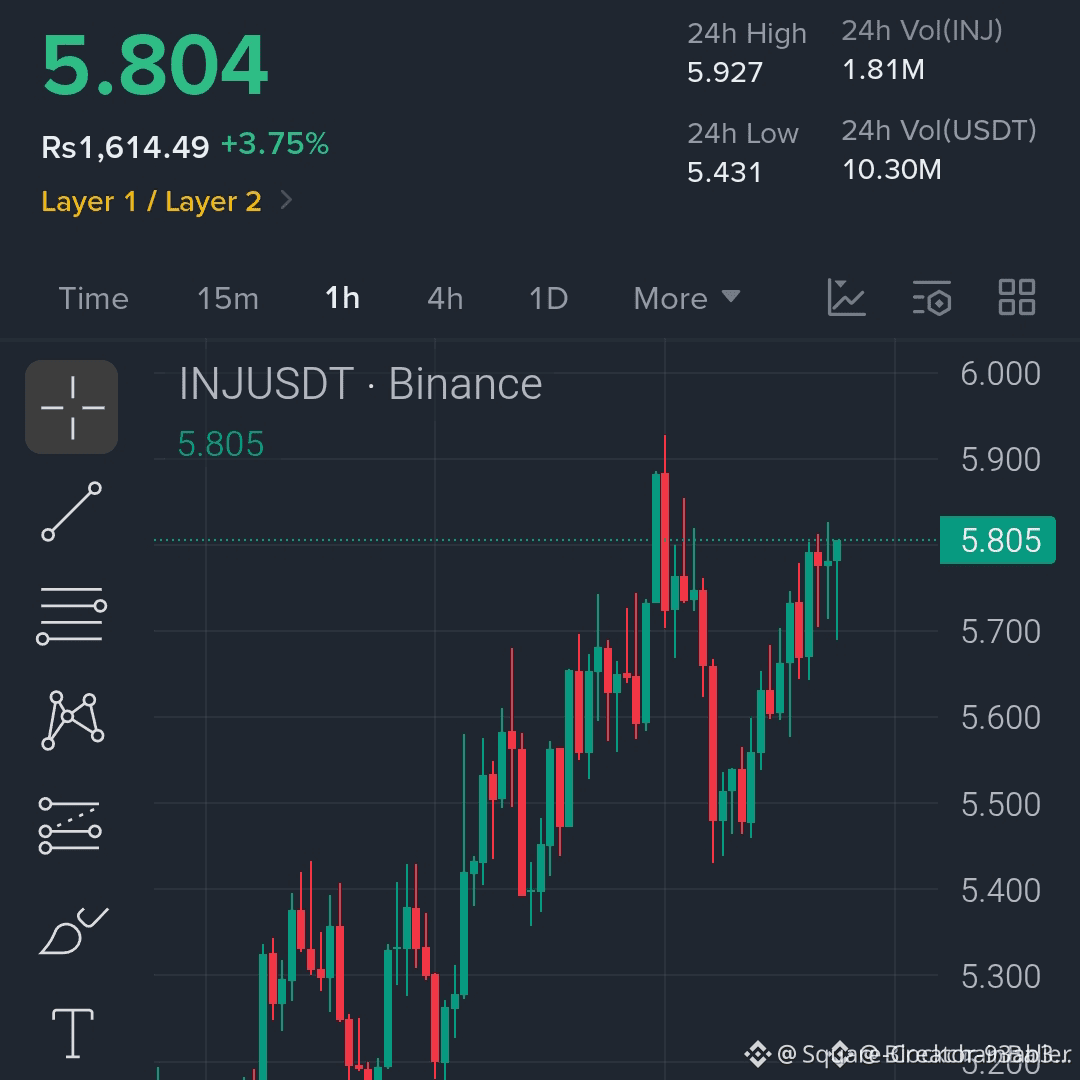Click the 5.300 price axis label
1080x1080 pixels.
[1000, 977]
